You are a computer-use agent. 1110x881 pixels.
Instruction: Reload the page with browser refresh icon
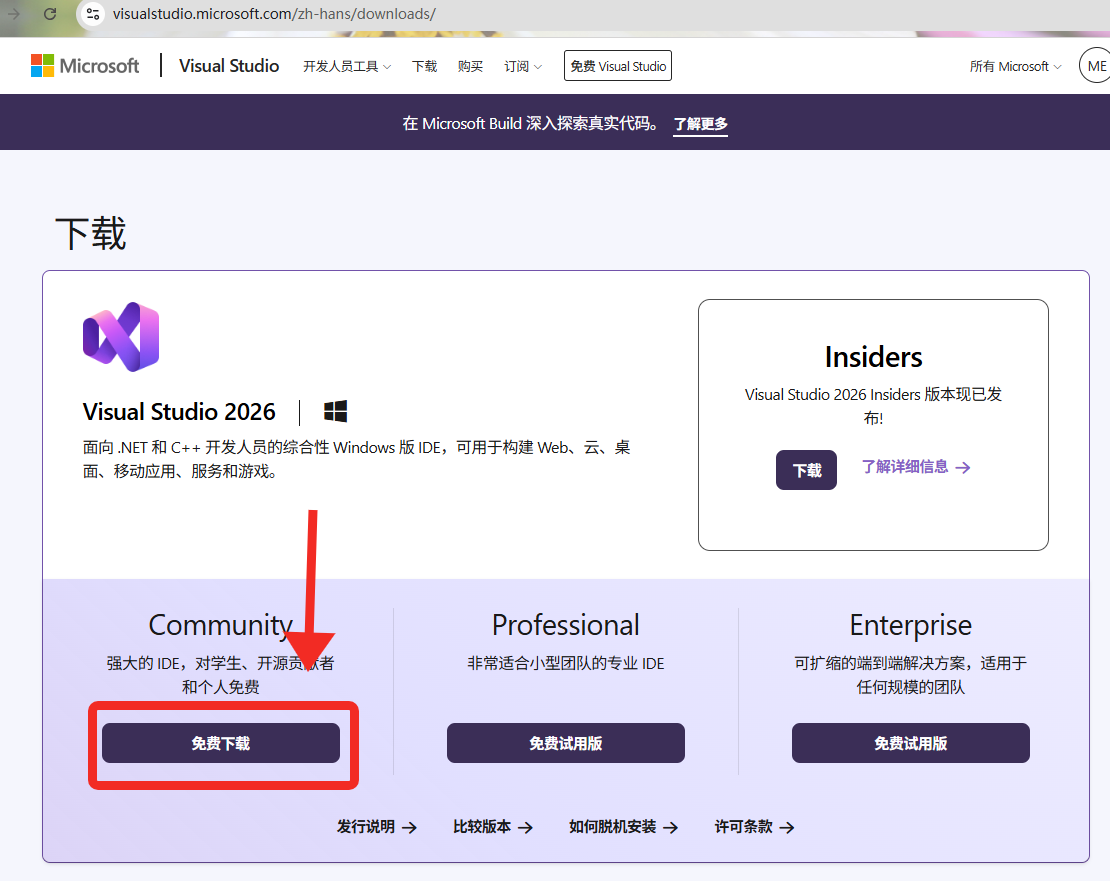[x=50, y=13]
